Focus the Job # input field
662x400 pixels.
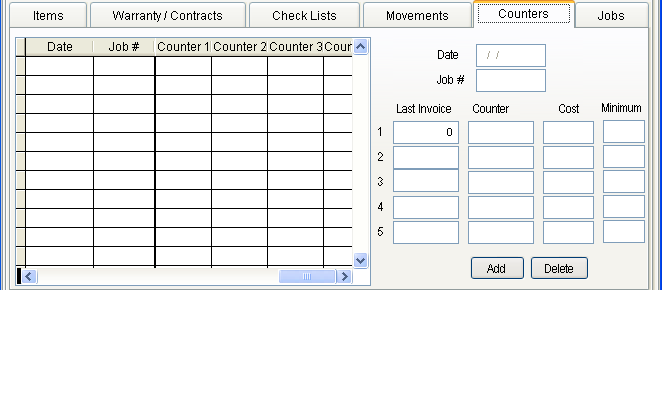click(510, 80)
